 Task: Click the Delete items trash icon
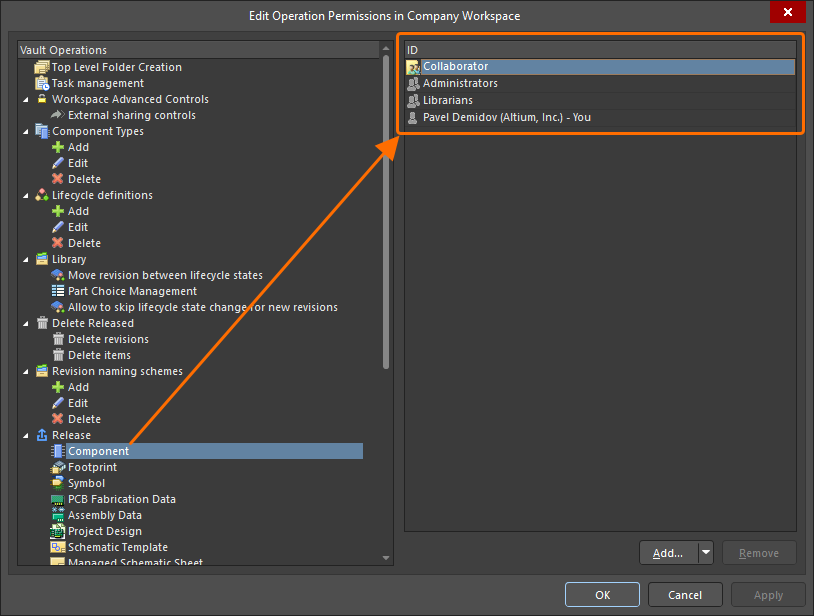58,355
